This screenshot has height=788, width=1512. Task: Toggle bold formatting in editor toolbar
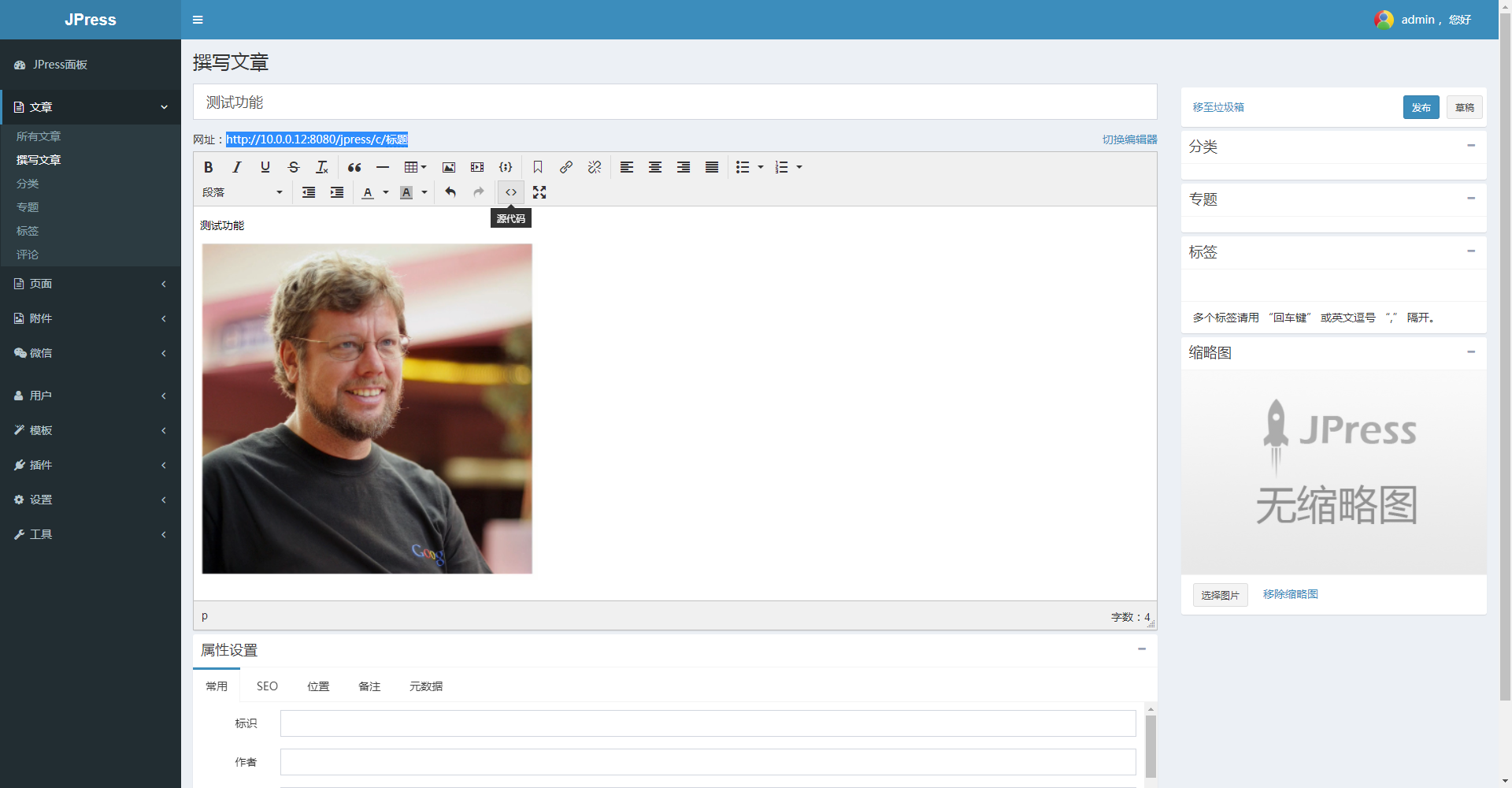coord(209,167)
